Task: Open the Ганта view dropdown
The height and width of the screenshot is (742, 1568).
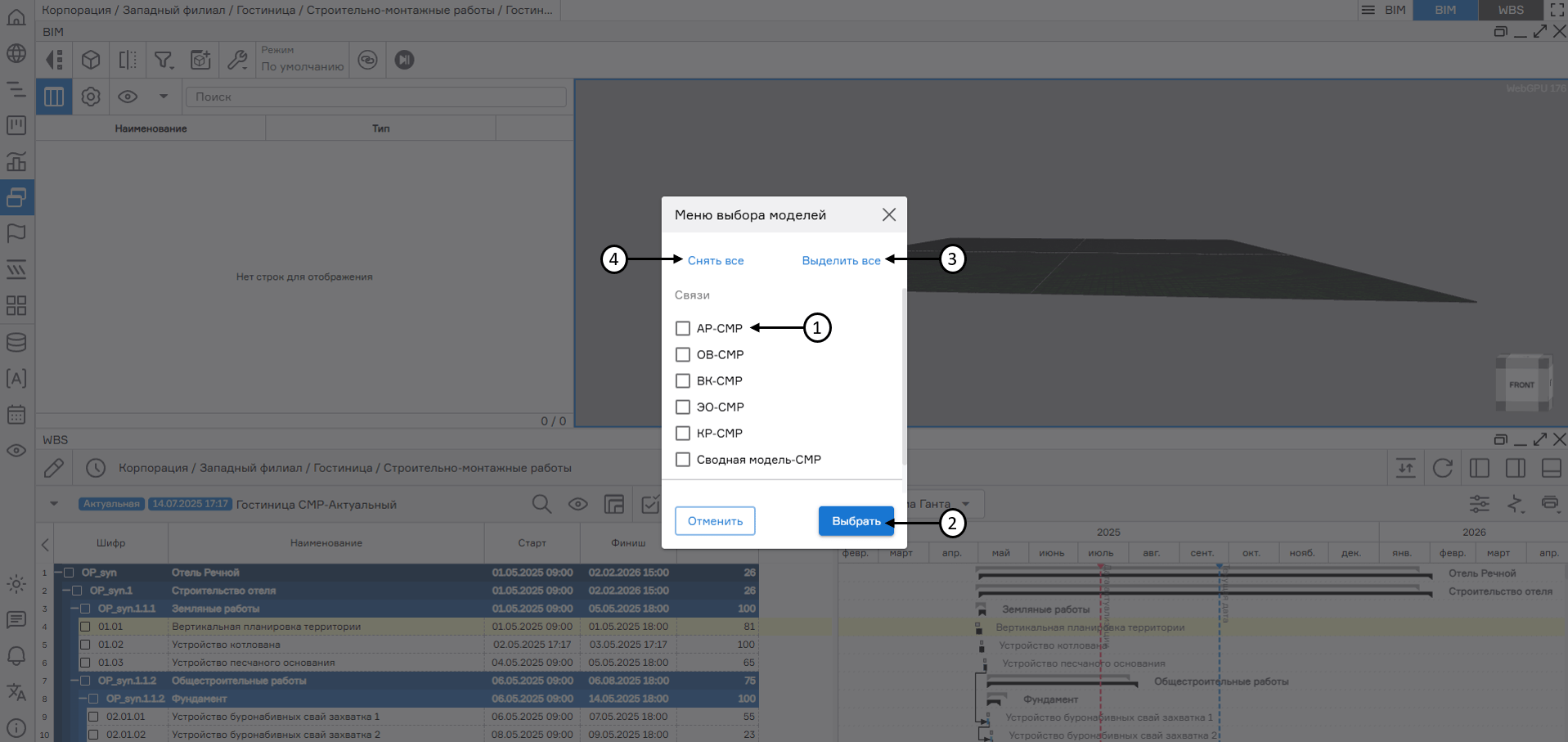Action: pyautogui.click(x=968, y=504)
